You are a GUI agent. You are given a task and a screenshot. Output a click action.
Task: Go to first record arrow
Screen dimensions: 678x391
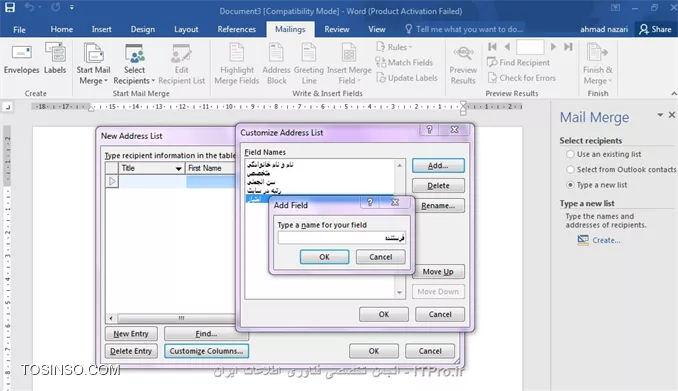[x=492, y=47]
